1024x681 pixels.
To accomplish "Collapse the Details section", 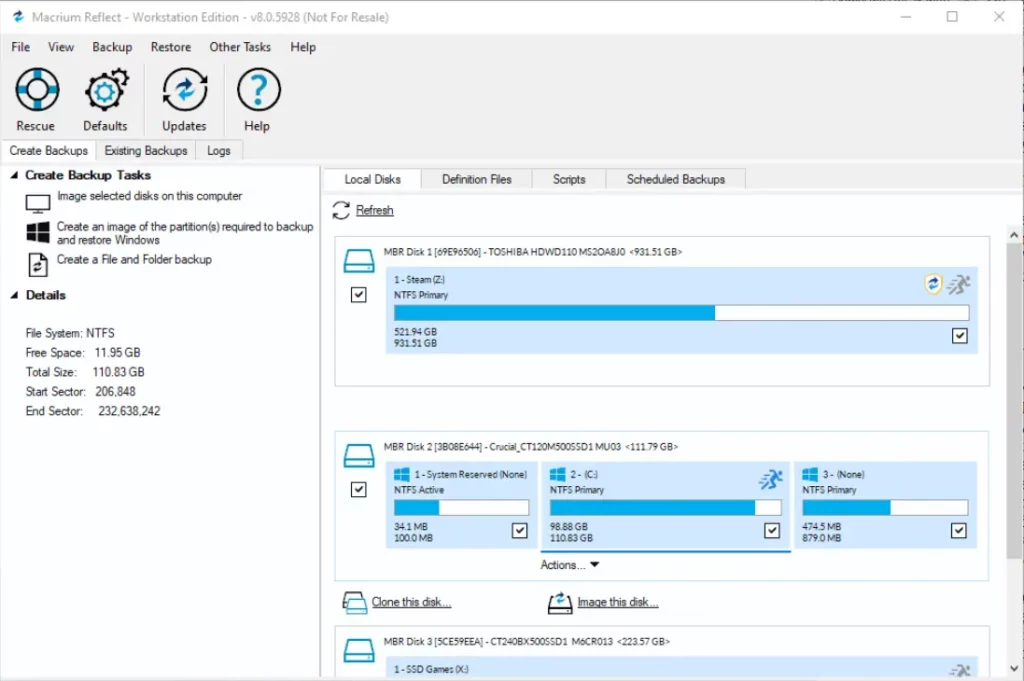I will tap(14, 295).
